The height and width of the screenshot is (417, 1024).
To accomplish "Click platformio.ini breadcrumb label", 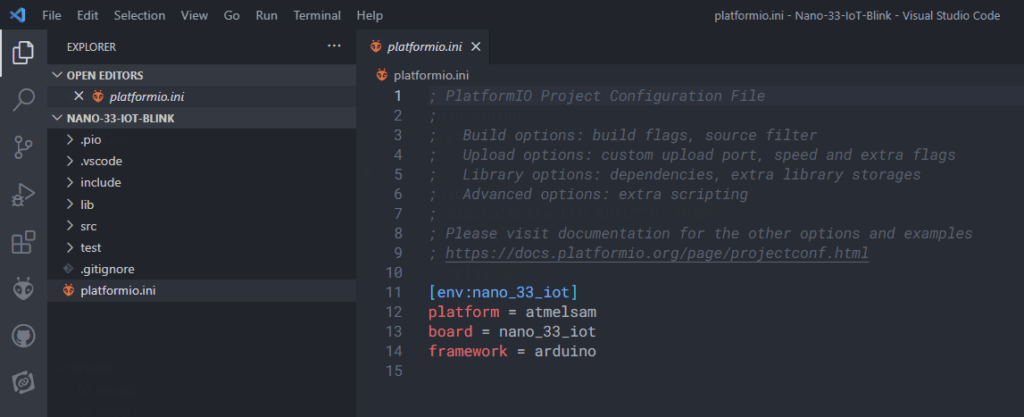I will (431, 75).
